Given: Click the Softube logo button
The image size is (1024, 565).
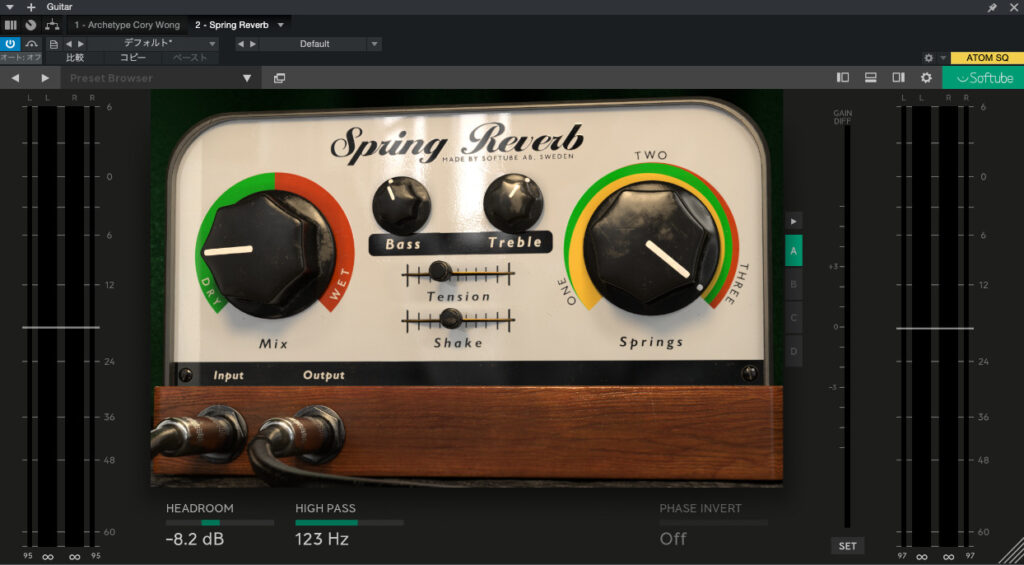Looking at the screenshot, I should click(x=983, y=78).
